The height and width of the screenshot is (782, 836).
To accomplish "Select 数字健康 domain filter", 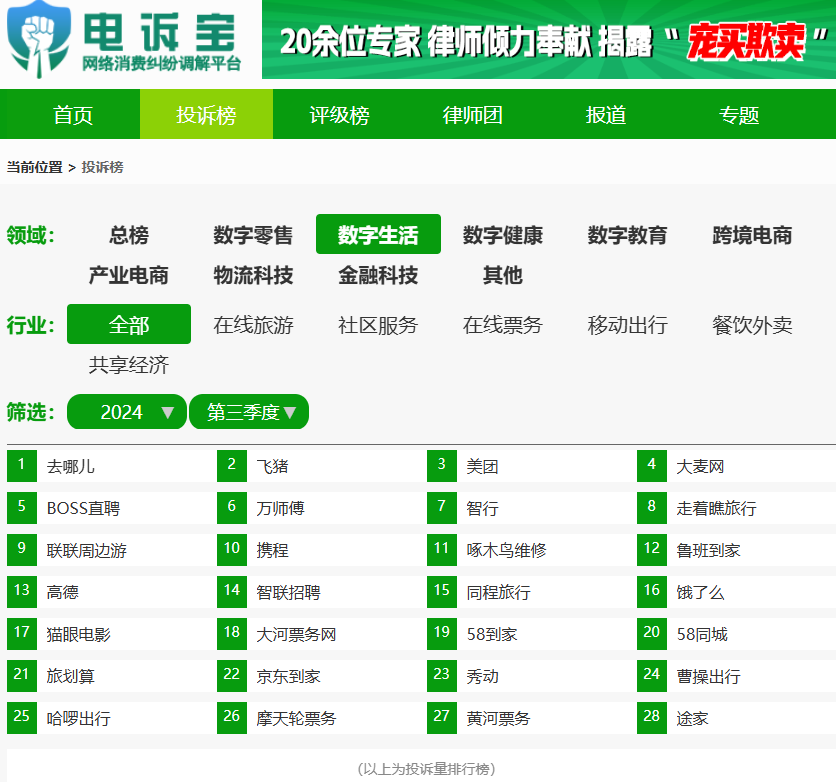I will (x=503, y=235).
